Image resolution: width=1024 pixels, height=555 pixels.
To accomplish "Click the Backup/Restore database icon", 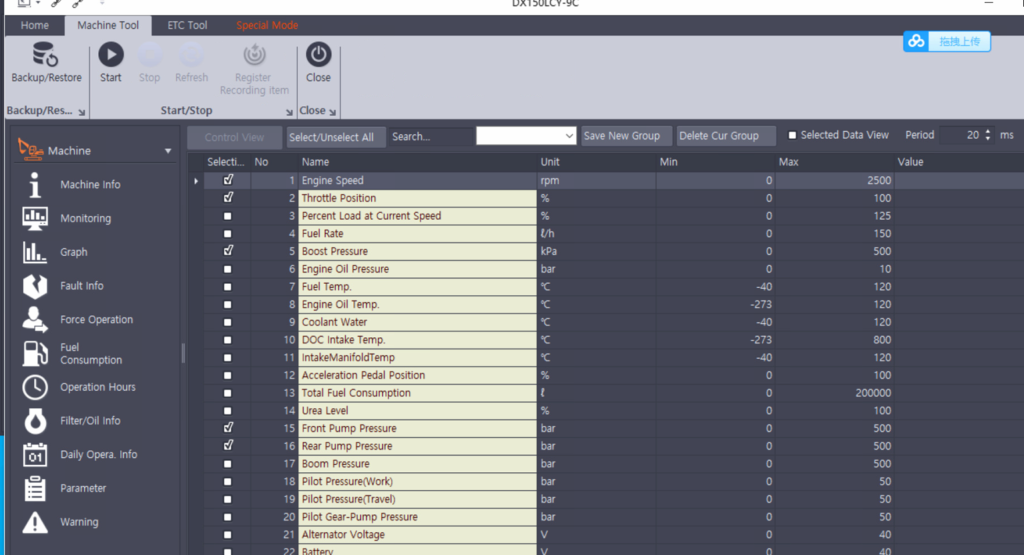I will tap(46, 55).
